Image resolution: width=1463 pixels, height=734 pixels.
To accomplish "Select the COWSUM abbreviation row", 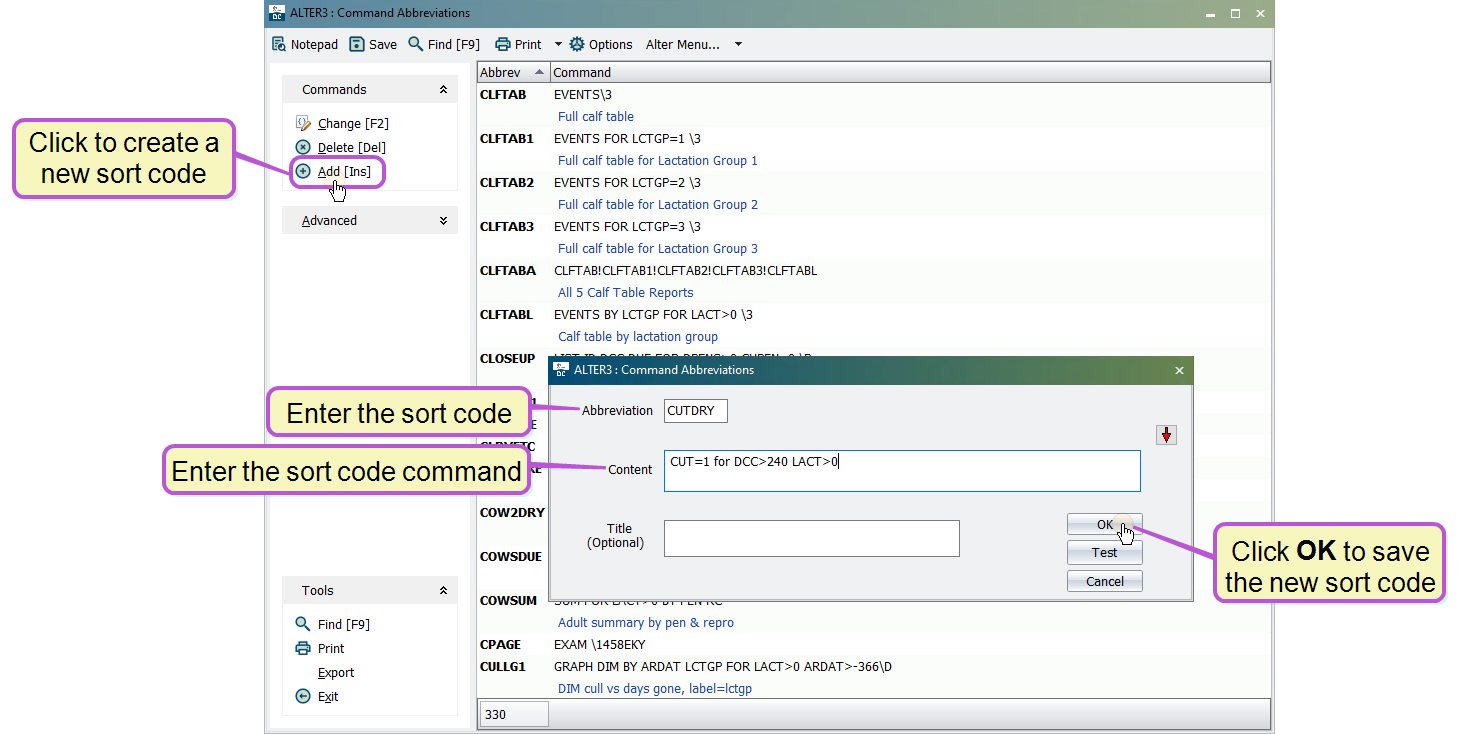I will click(x=508, y=601).
